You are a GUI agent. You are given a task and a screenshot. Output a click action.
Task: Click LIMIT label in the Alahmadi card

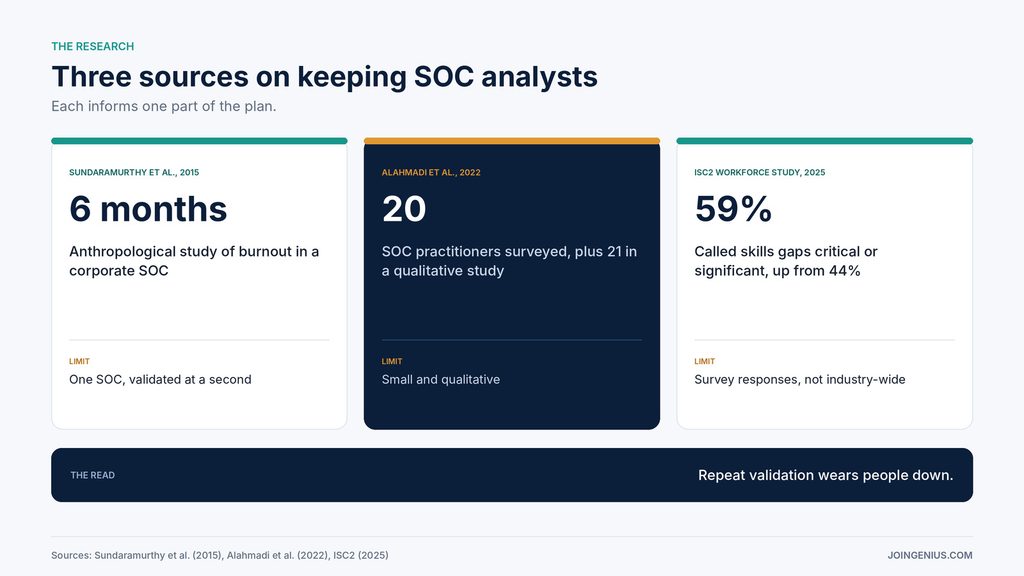pyautogui.click(x=392, y=361)
